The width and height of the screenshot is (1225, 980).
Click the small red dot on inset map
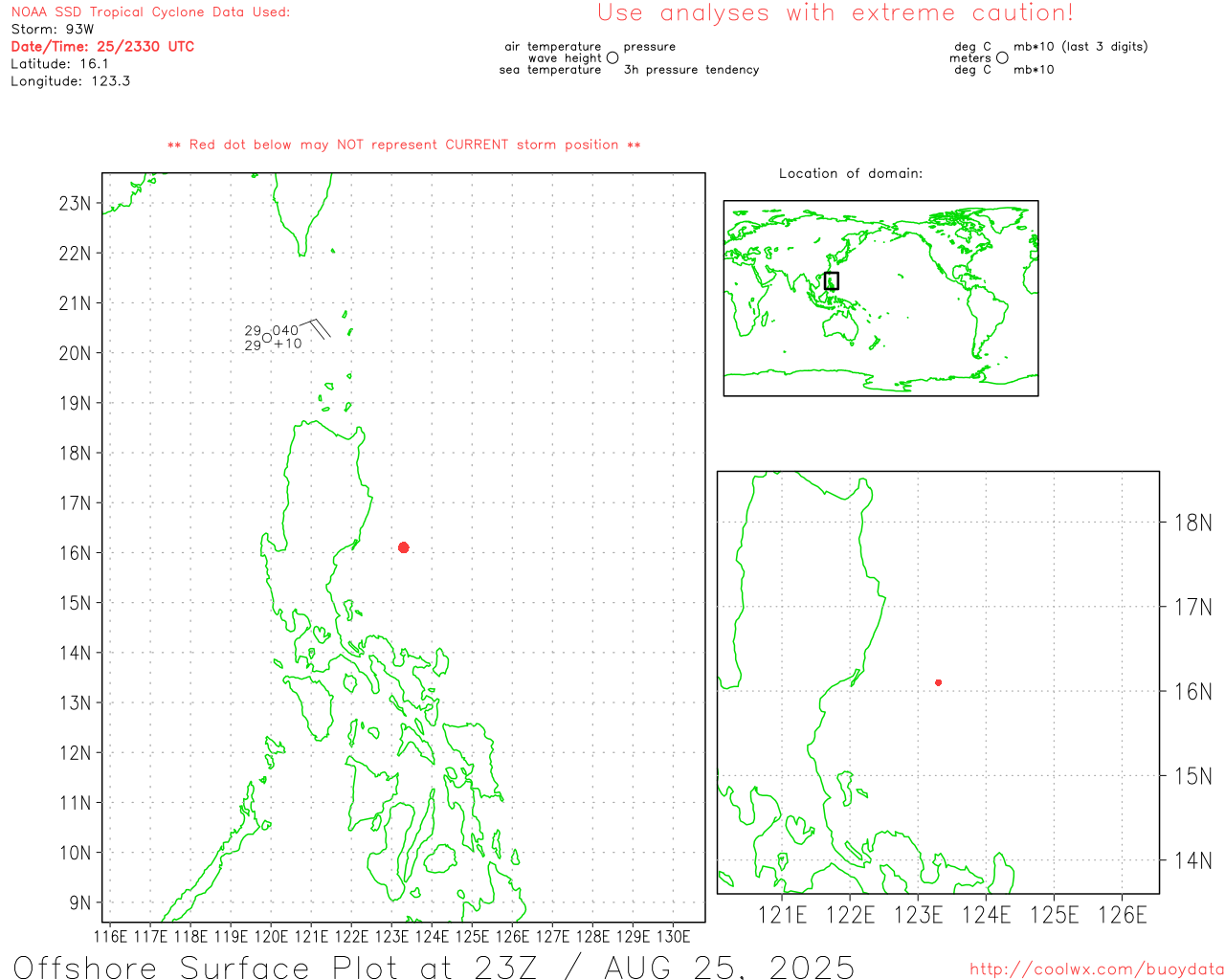coord(939,682)
